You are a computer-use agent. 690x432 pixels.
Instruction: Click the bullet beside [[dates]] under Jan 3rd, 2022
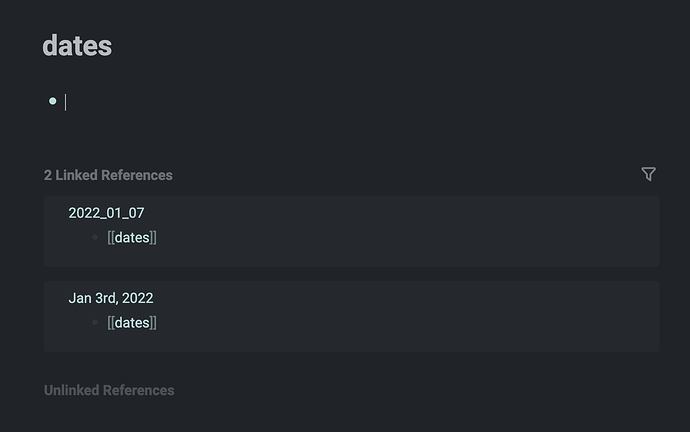pyautogui.click(x=95, y=322)
